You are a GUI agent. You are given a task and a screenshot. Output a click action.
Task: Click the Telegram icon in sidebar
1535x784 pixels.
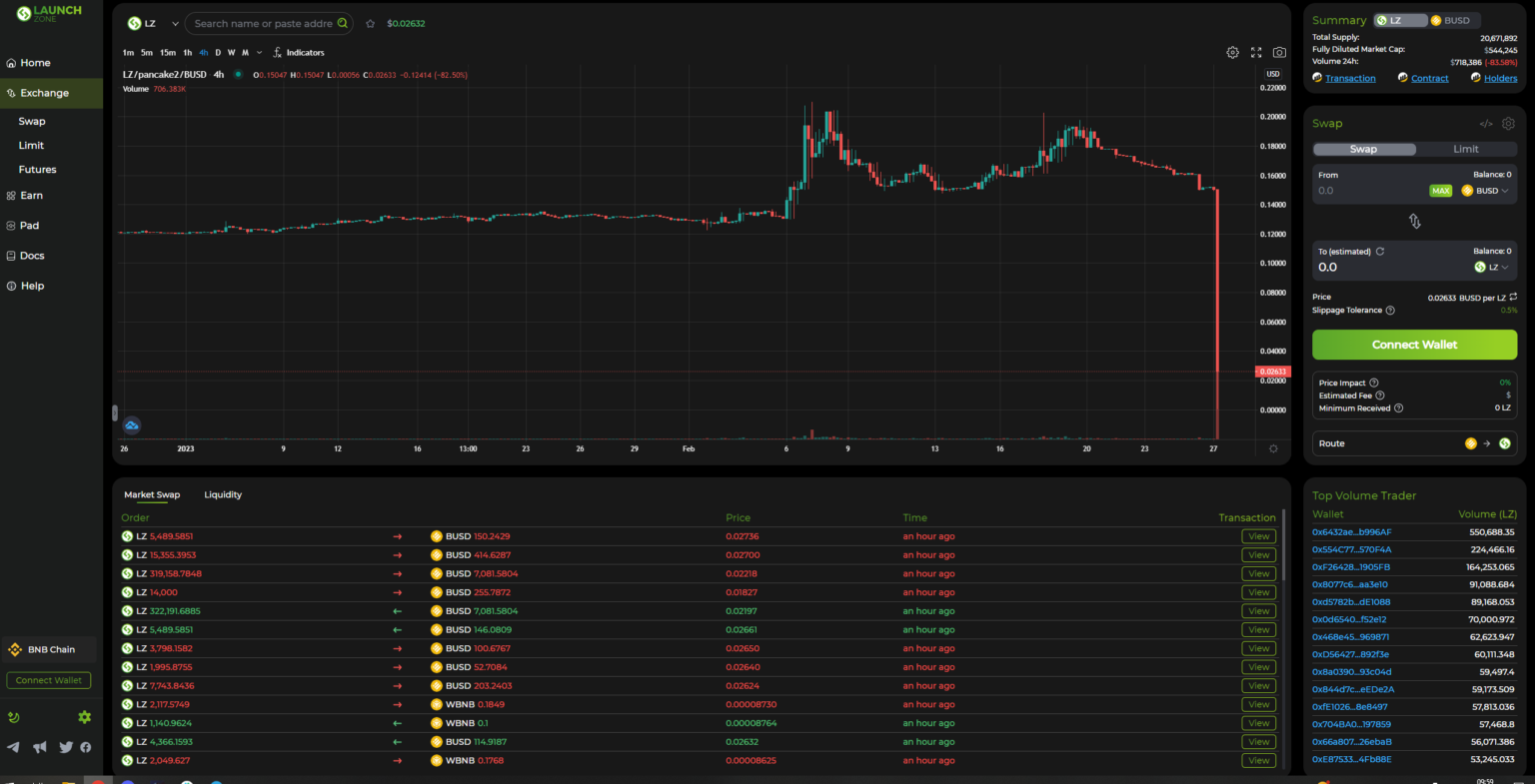(13, 747)
